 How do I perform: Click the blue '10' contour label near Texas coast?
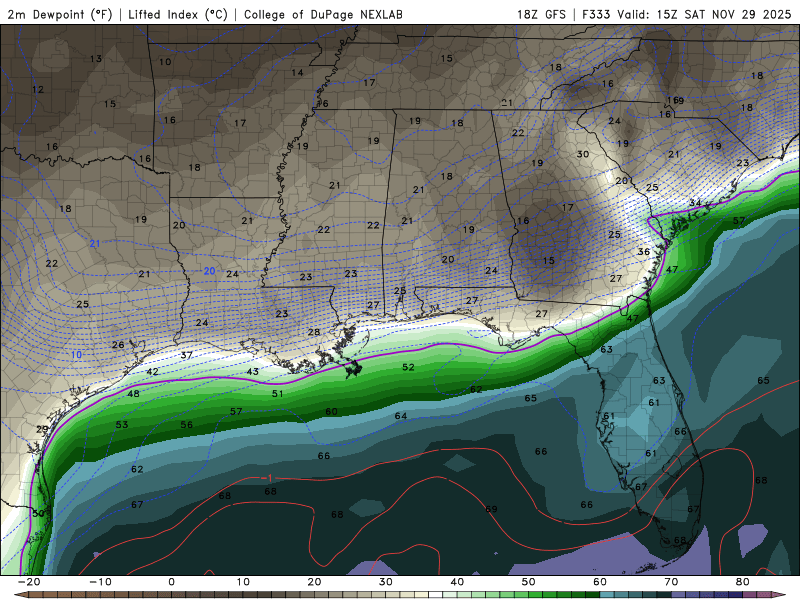pyautogui.click(x=76, y=355)
